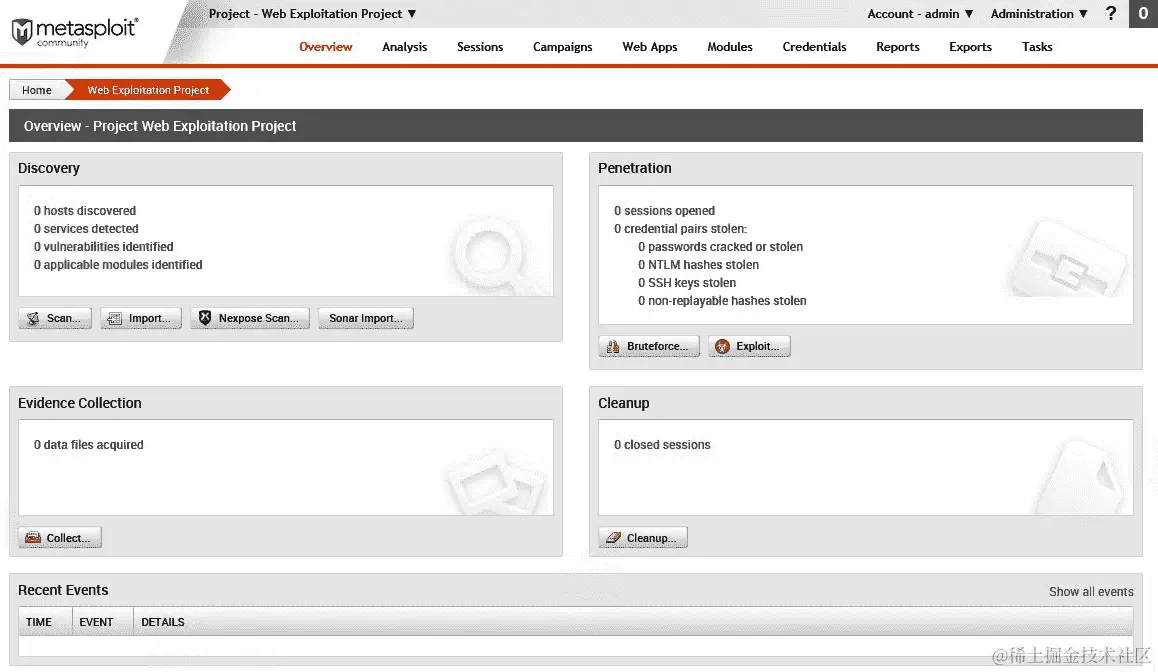This screenshot has height=672, width=1158.
Task: Click '0 hosts discovered' text
Action: point(85,210)
